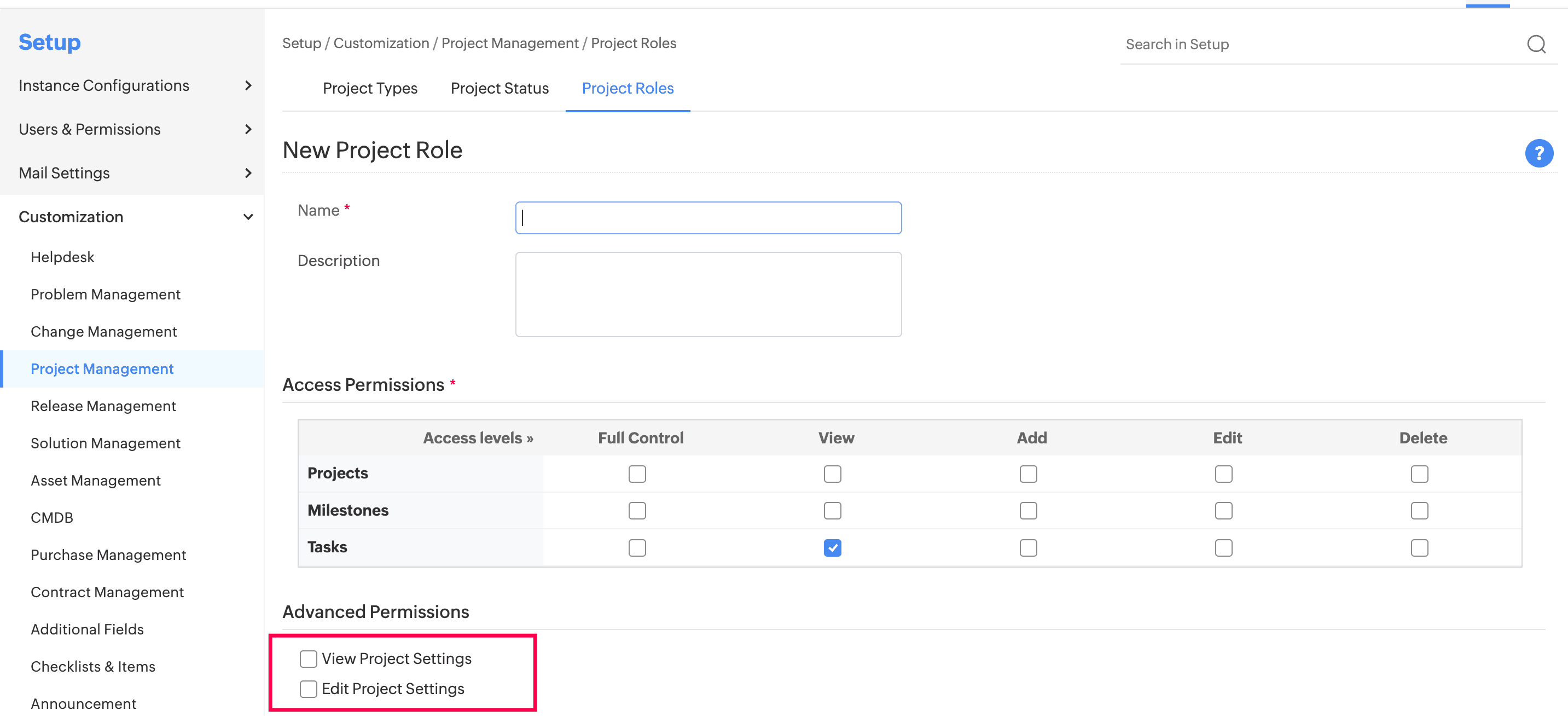Click into the Description text area
1568x716 pixels.
click(x=708, y=294)
